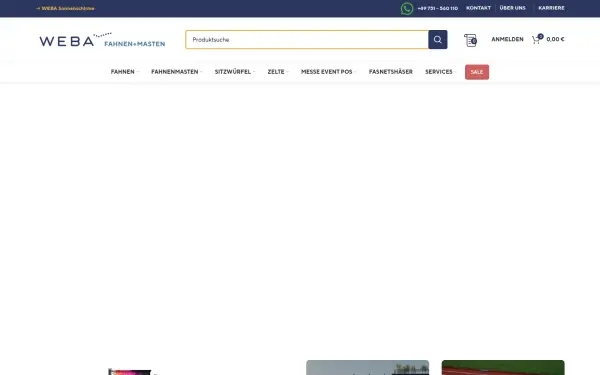Click the phone number +49 731 link

437,8
